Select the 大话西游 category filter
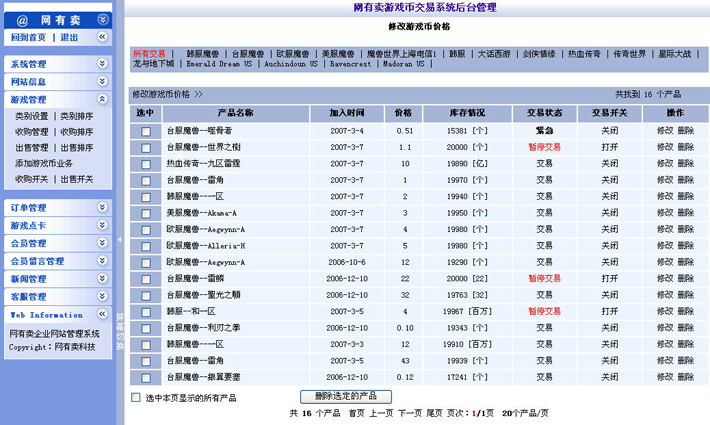 click(494, 54)
